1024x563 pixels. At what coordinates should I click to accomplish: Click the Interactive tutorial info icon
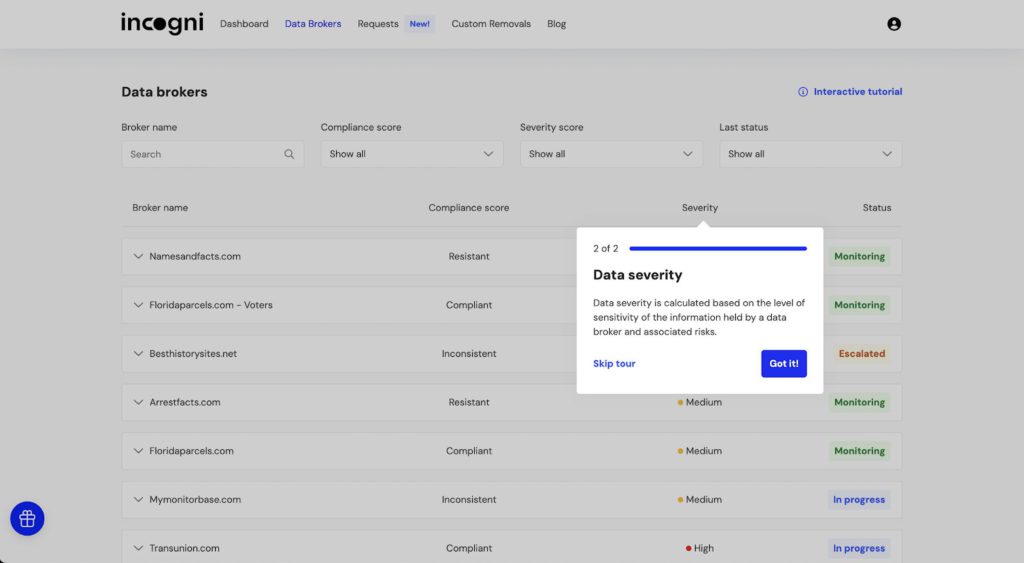[802, 92]
